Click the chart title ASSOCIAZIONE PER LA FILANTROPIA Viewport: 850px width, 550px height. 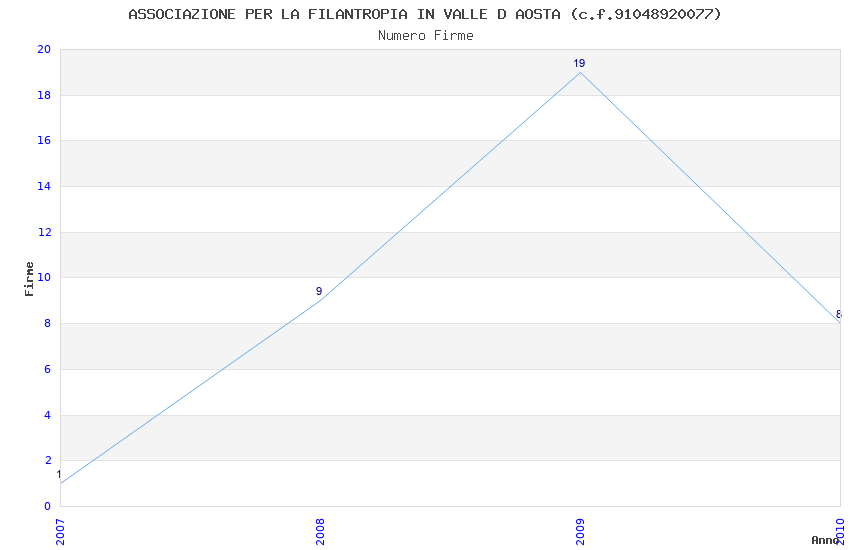424,14
